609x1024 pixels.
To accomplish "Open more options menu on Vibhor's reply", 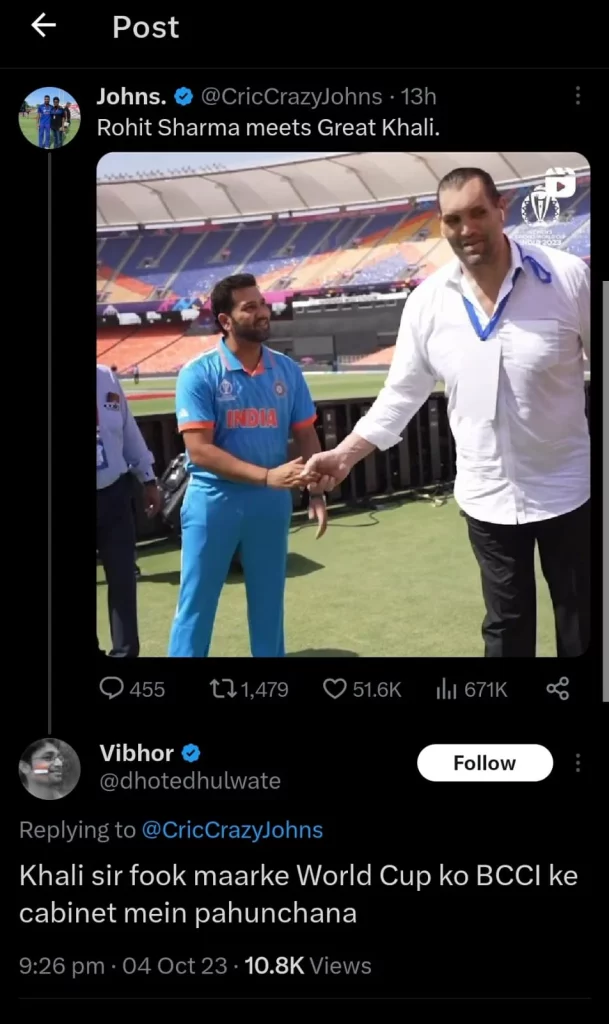I will click(x=577, y=763).
